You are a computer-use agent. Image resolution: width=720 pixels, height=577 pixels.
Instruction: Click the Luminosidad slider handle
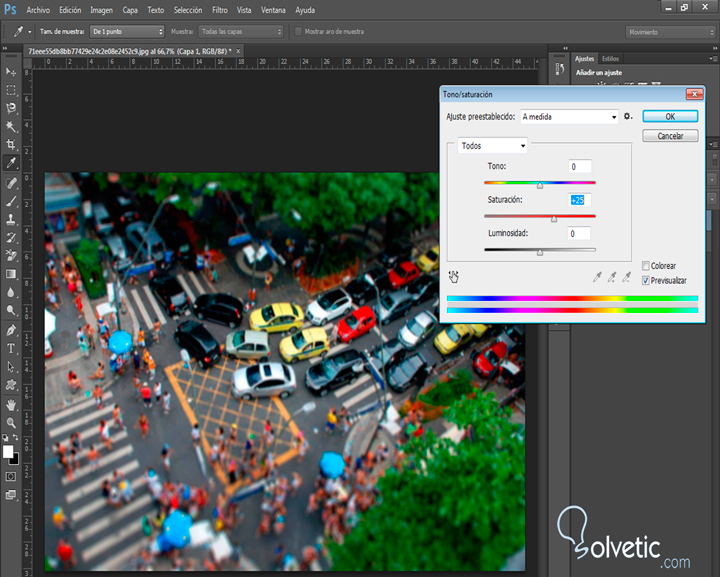click(x=540, y=252)
